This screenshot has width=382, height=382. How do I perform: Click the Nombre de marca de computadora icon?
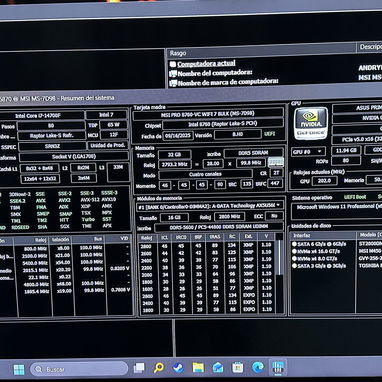click(x=173, y=83)
